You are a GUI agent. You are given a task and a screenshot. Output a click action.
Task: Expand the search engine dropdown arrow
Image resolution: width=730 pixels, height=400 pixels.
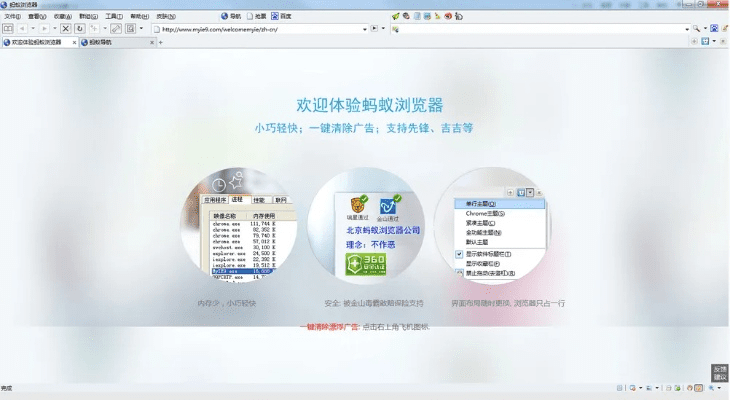705,29
